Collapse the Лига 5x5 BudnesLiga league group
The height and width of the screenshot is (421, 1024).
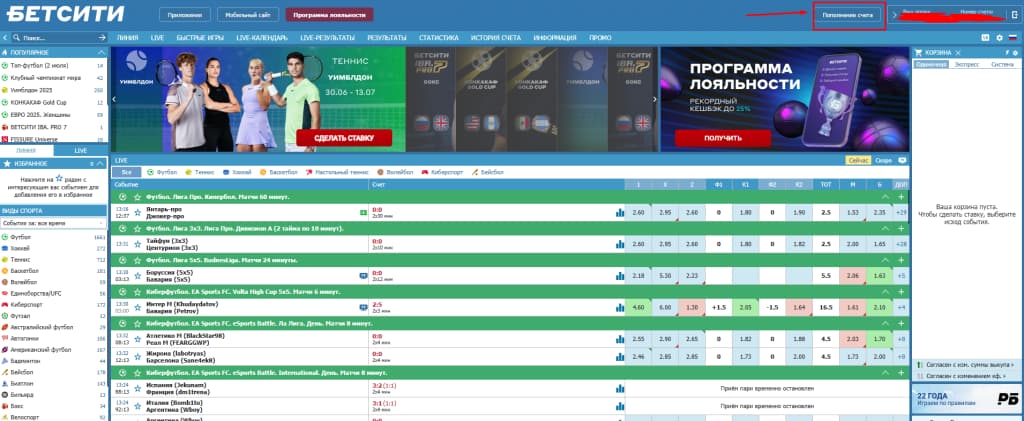[x=886, y=260]
